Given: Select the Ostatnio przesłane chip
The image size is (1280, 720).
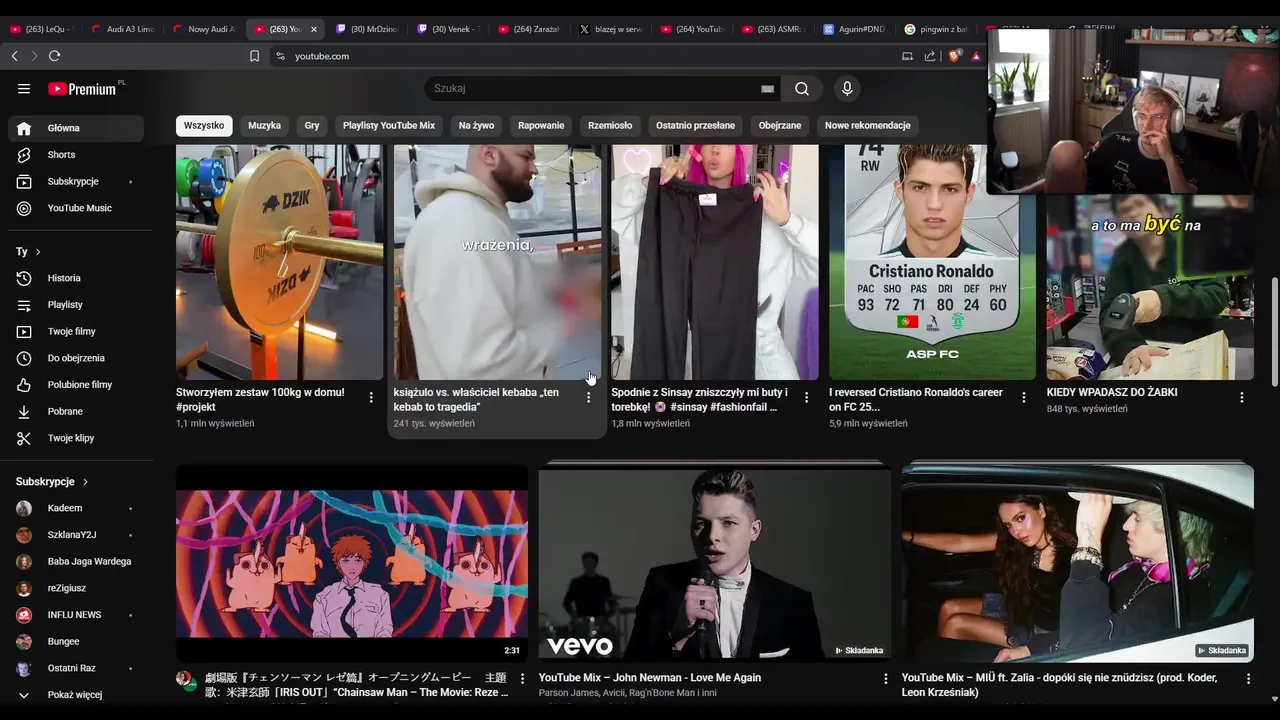Looking at the screenshot, I should (x=695, y=126).
